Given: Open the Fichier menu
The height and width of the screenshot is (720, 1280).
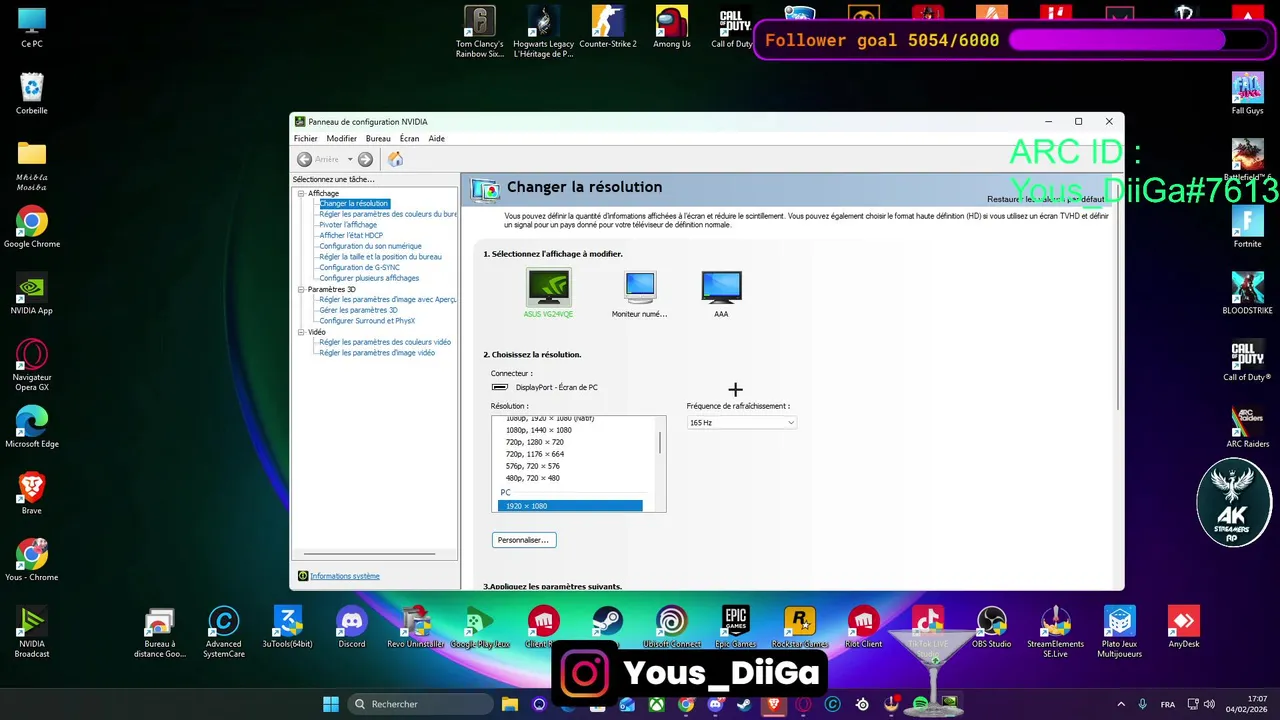Looking at the screenshot, I should coord(305,138).
